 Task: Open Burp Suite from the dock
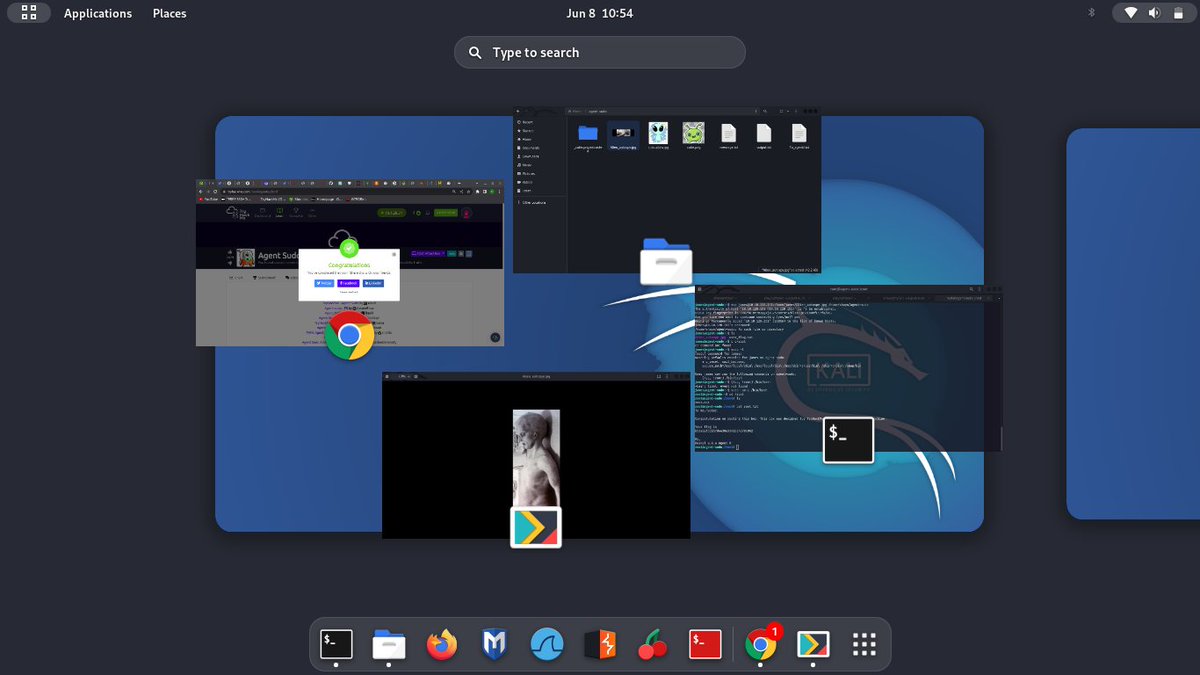pos(601,644)
